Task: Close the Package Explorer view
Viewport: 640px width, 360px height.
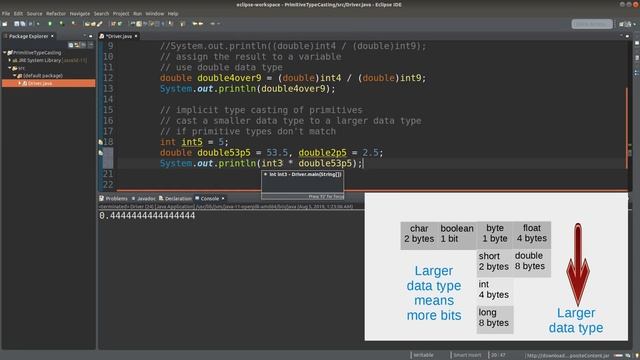Action: pyautogui.click(x=52, y=36)
